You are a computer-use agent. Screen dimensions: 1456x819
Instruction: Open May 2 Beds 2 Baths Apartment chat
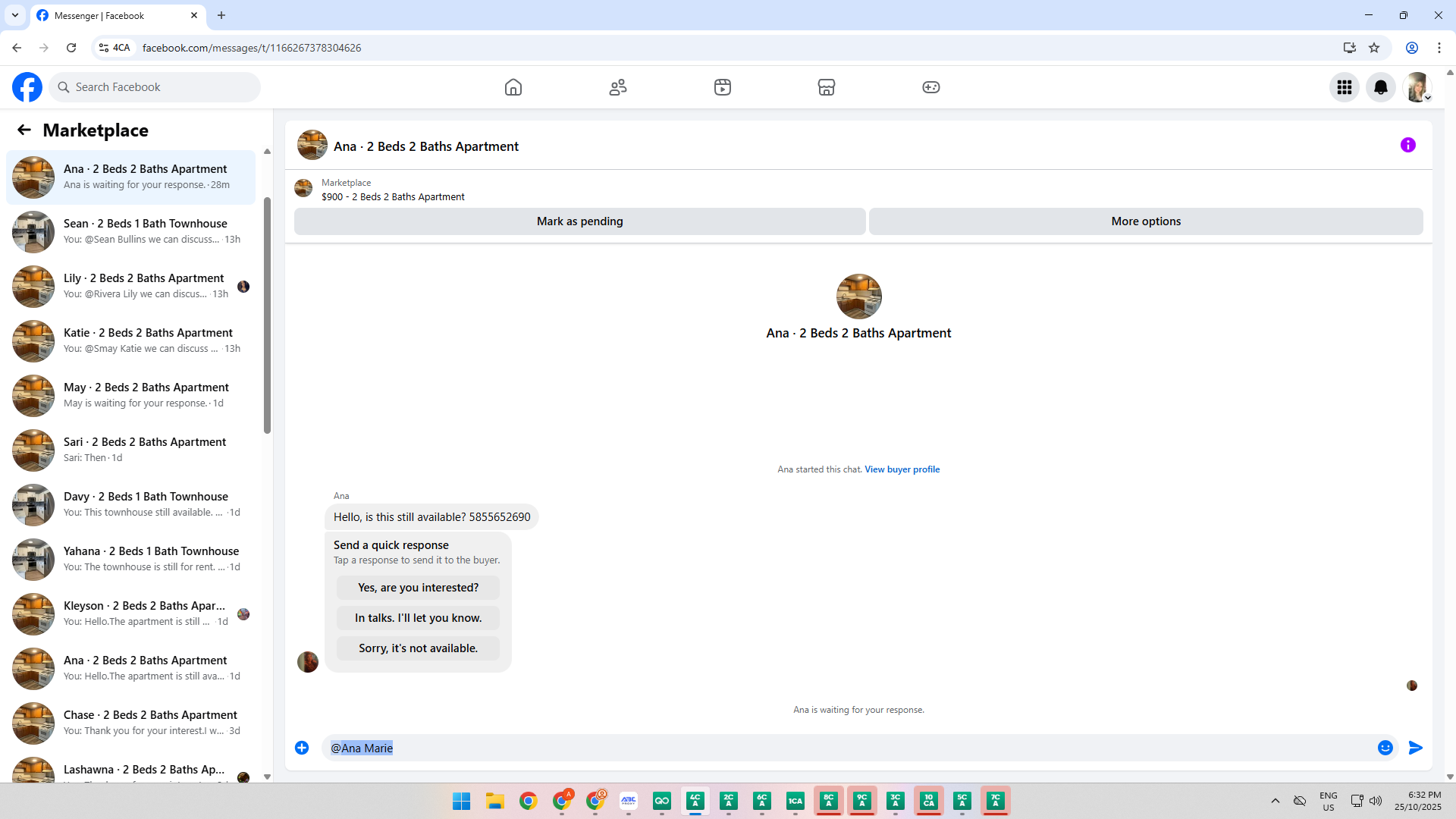(130, 395)
